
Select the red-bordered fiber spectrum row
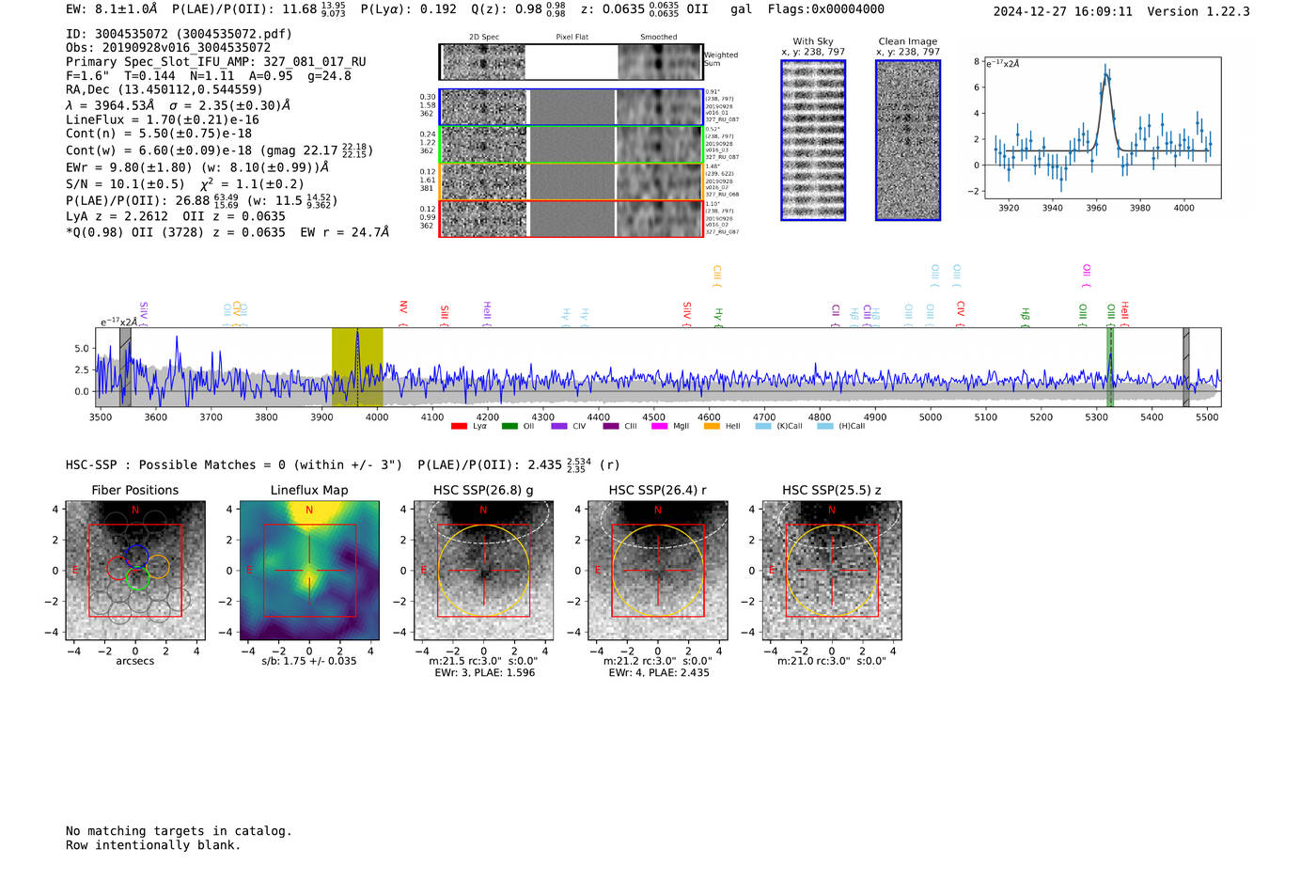571,219
